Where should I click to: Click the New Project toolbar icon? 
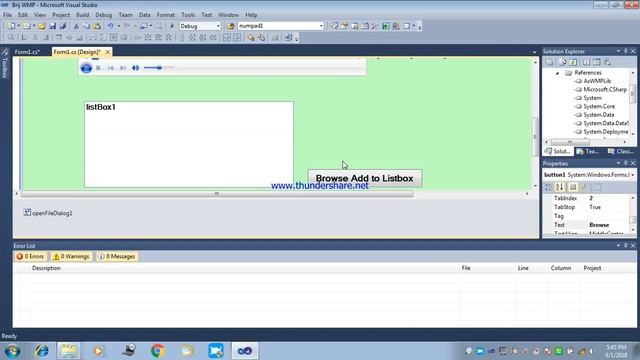(x=11, y=26)
